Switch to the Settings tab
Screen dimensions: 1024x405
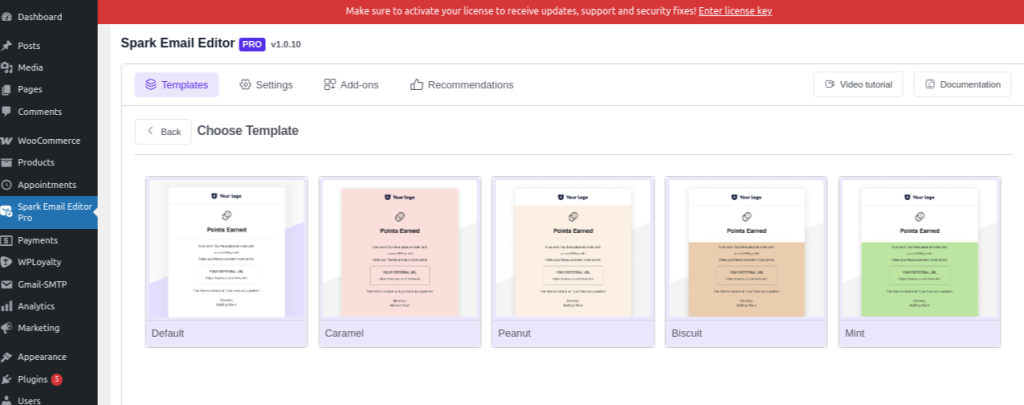(266, 84)
